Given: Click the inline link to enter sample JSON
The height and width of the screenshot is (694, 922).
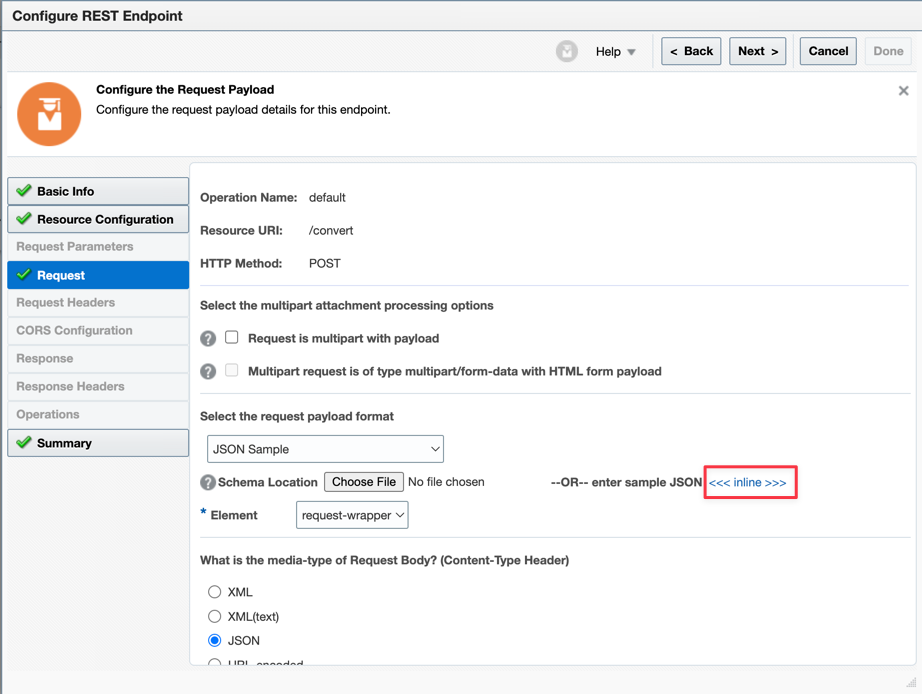Looking at the screenshot, I should [749, 481].
